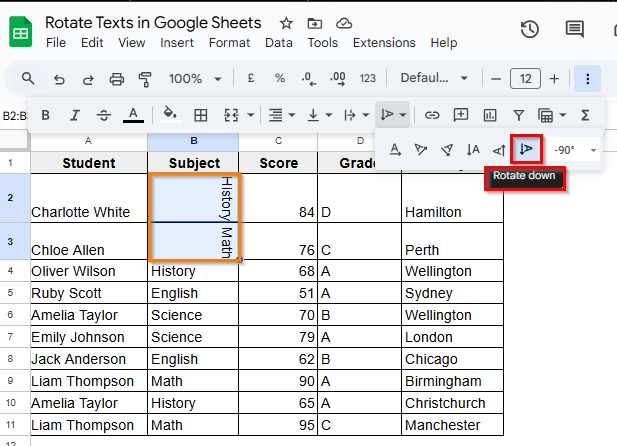Click the Insert link icon
617x446 pixels.
pyautogui.click(x=432, y=115)
